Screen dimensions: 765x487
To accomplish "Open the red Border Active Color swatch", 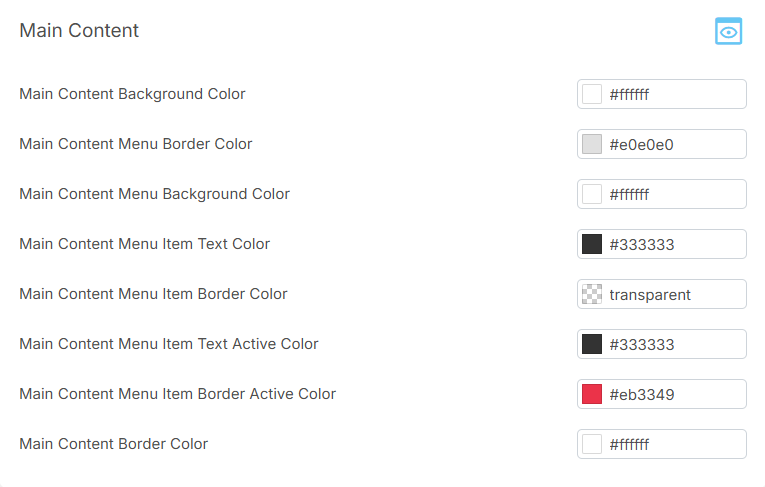I will [x=592, y=394].
